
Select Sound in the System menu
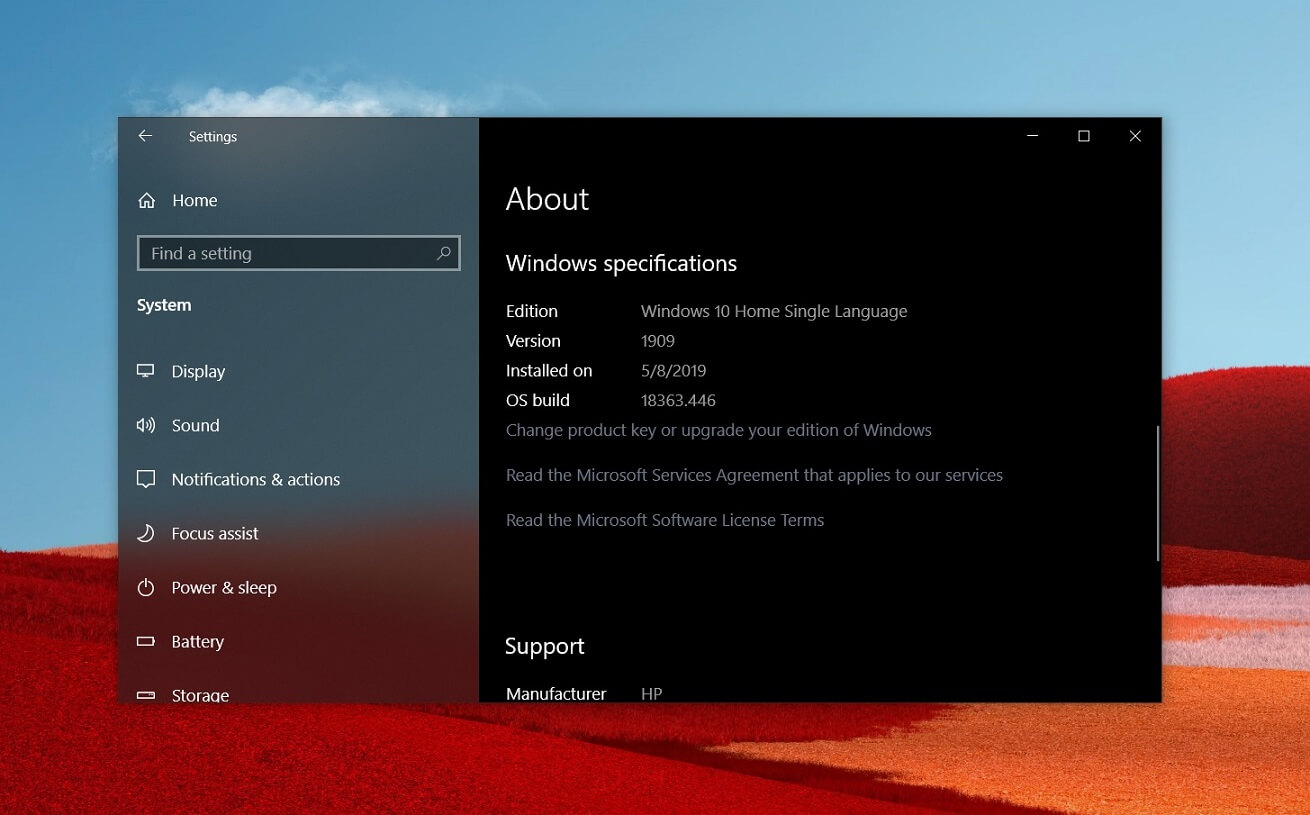(x=195, y=424)
